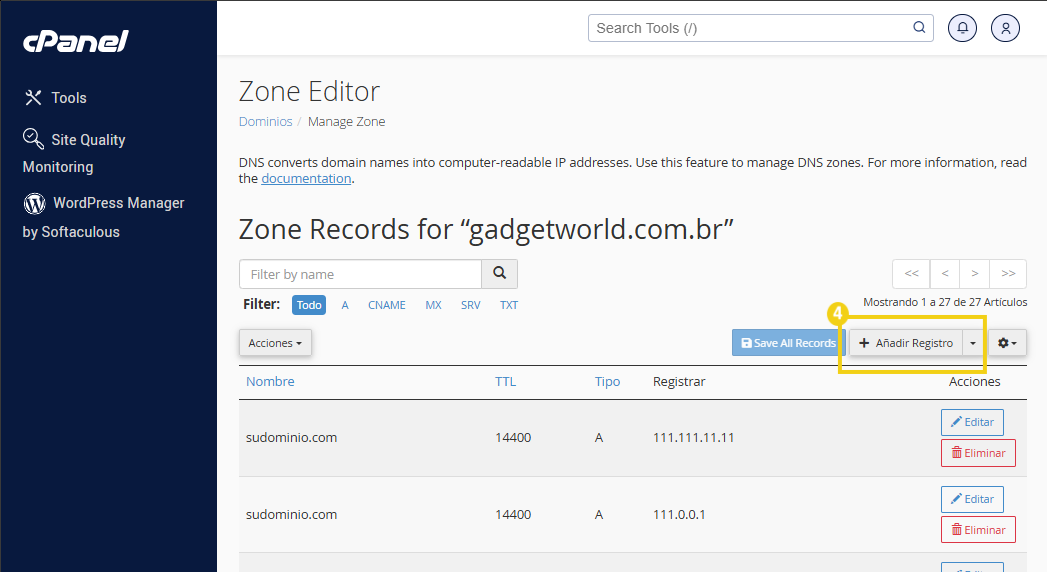This screenshot has height=572, width=1047.
Task: Open notifications bell icon
Action: click(962, 28)
